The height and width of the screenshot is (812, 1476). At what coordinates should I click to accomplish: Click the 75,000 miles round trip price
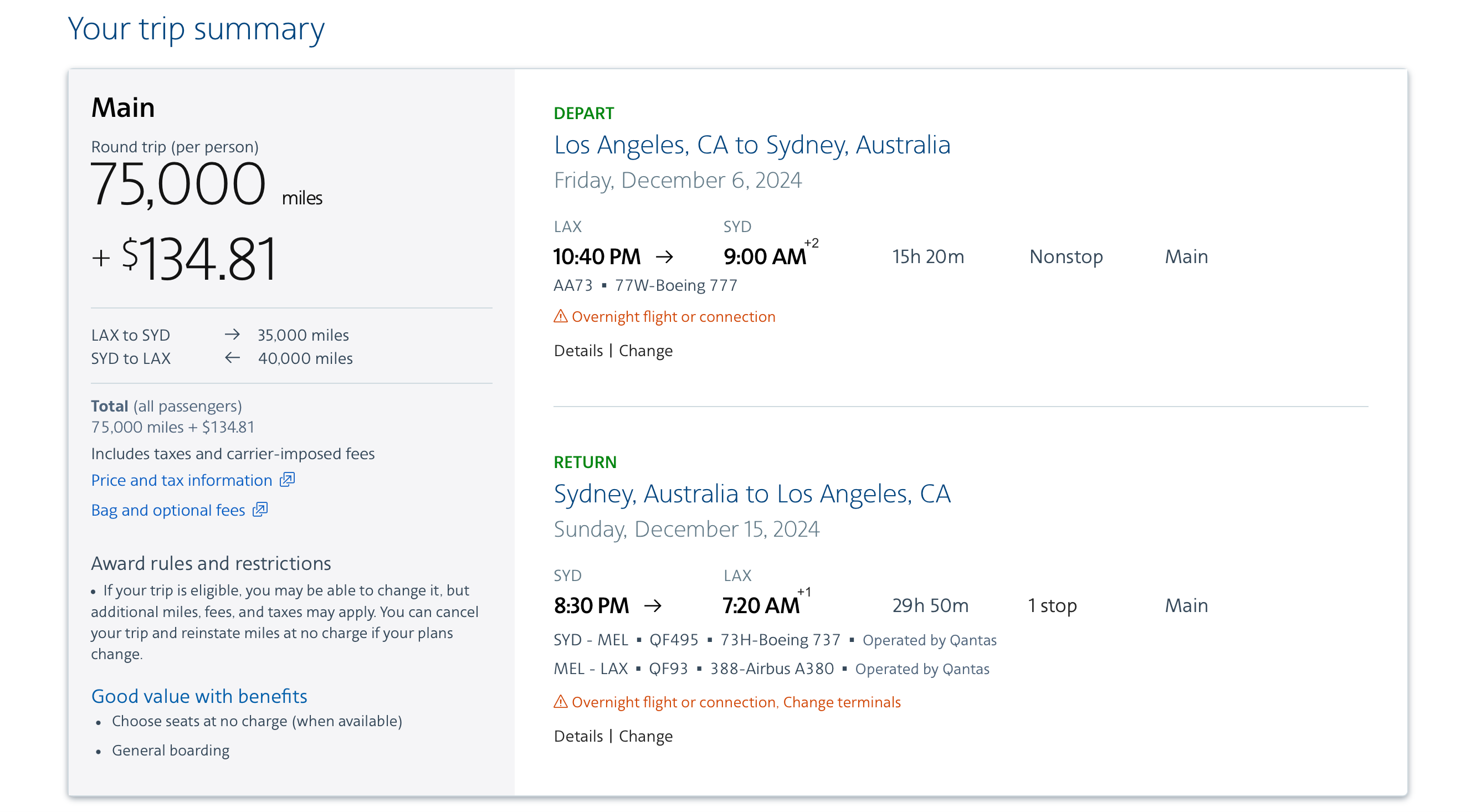[178, 184]
